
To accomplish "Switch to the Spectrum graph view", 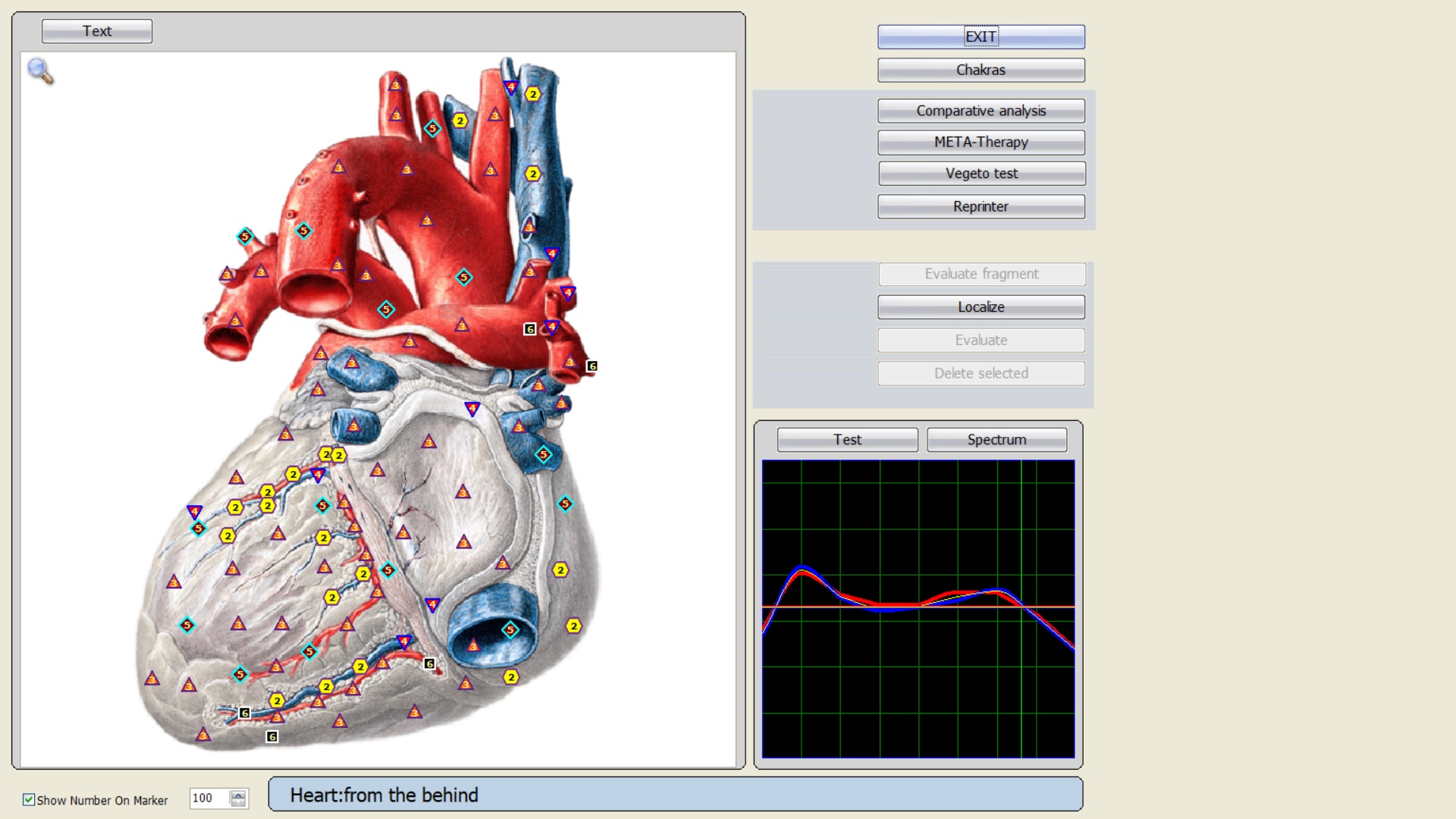I will [996, 440].
